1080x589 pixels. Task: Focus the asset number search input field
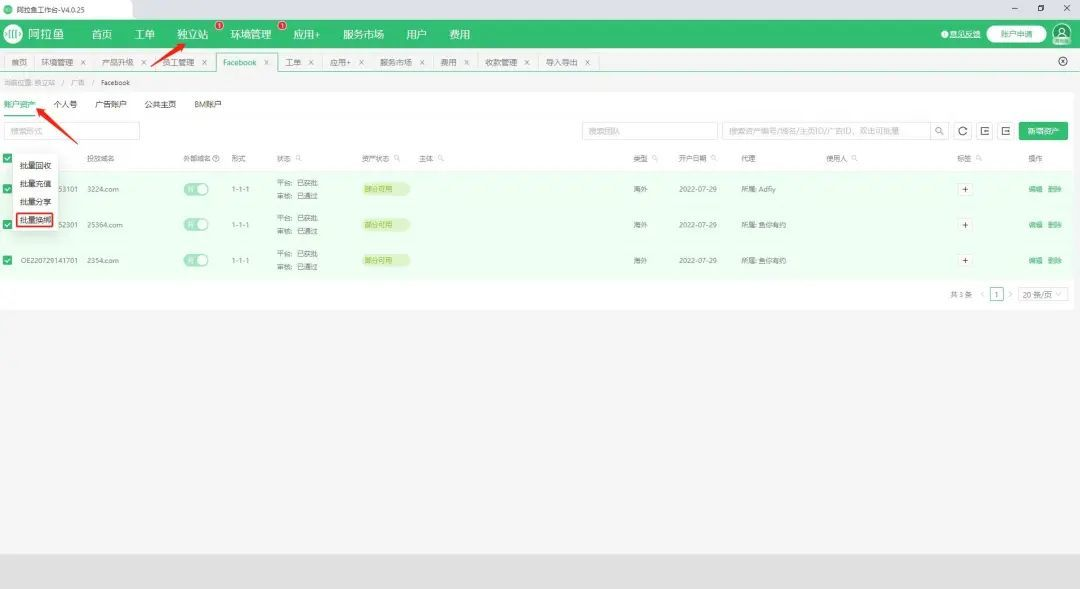coord(827,131)
